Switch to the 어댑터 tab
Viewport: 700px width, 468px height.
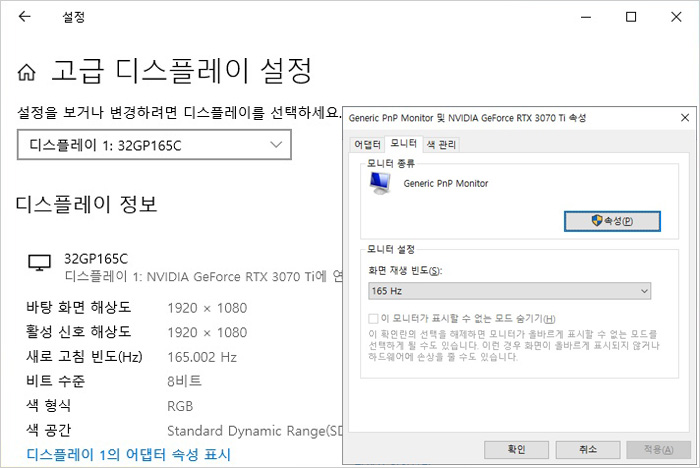[368, 144]
